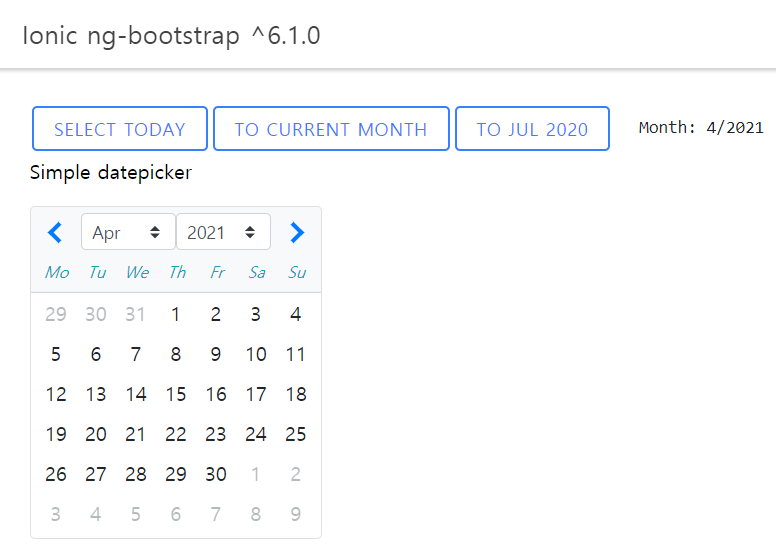776x548 pixels.
Task: Choose April 22 in the datepicker
Action: coord(175,434)
